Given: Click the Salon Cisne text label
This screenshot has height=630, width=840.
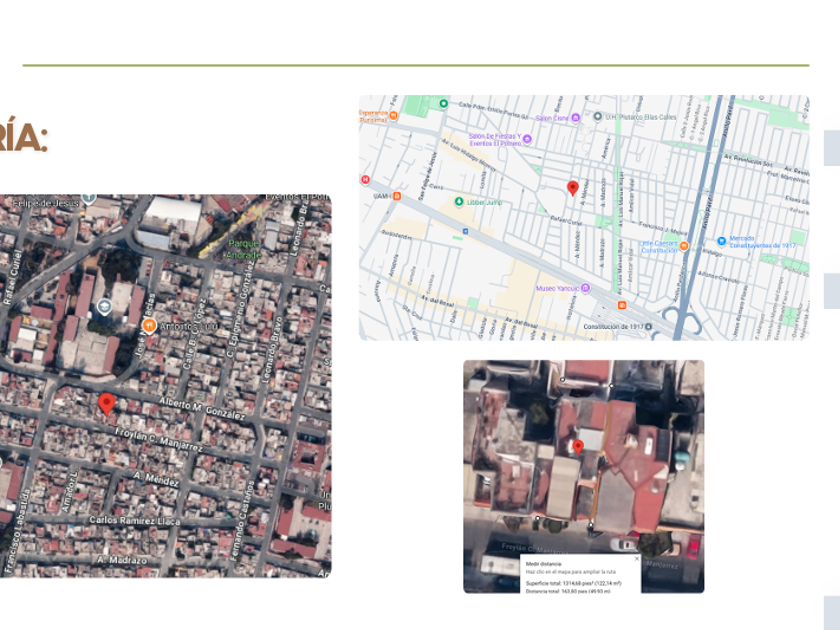Looking at the screenshot, I should (552, 118).
